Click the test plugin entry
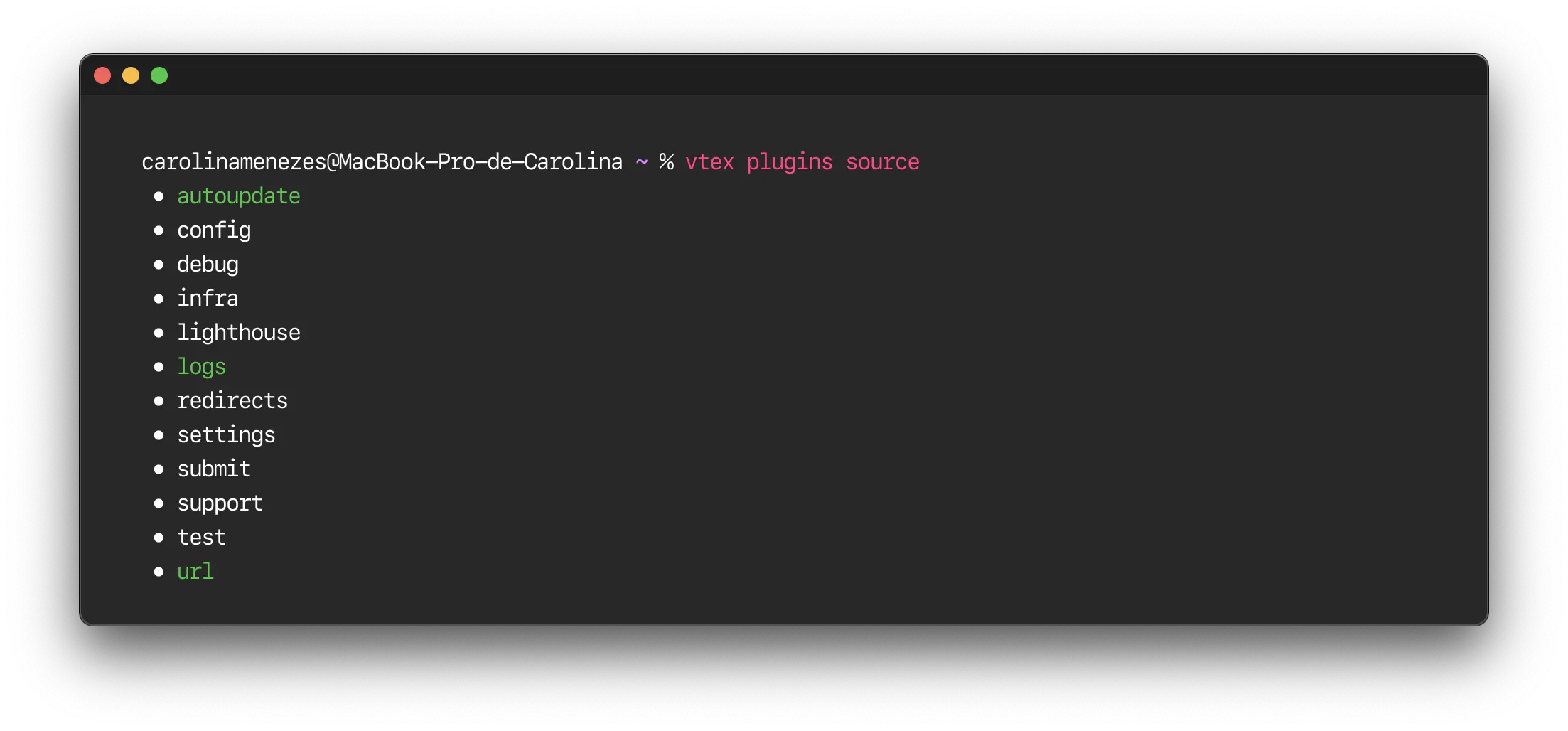This screenshot has height=731, width=1568. (x=201, y=537)
